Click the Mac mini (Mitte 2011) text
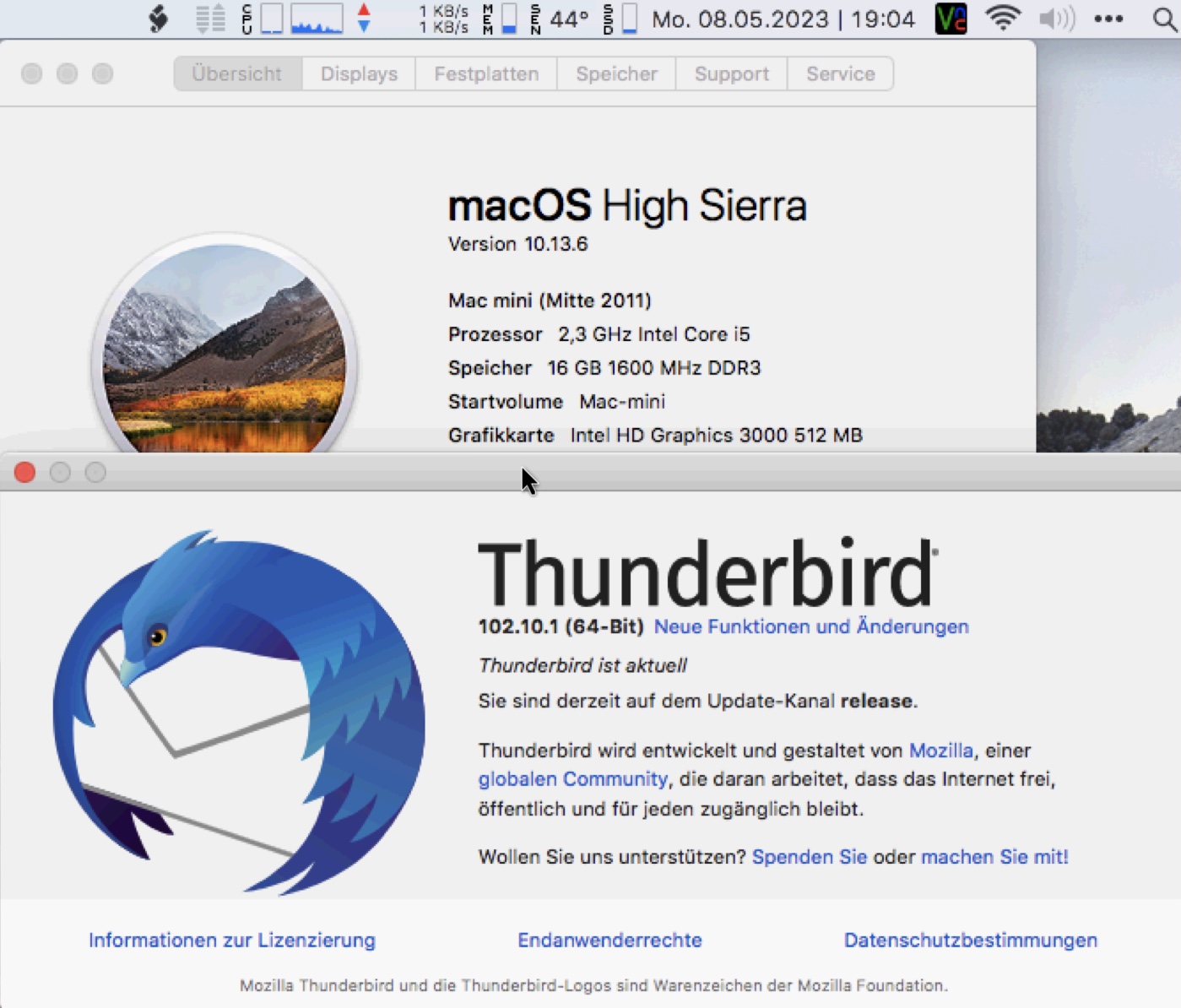1181x1008 pixels. [550, 301]
